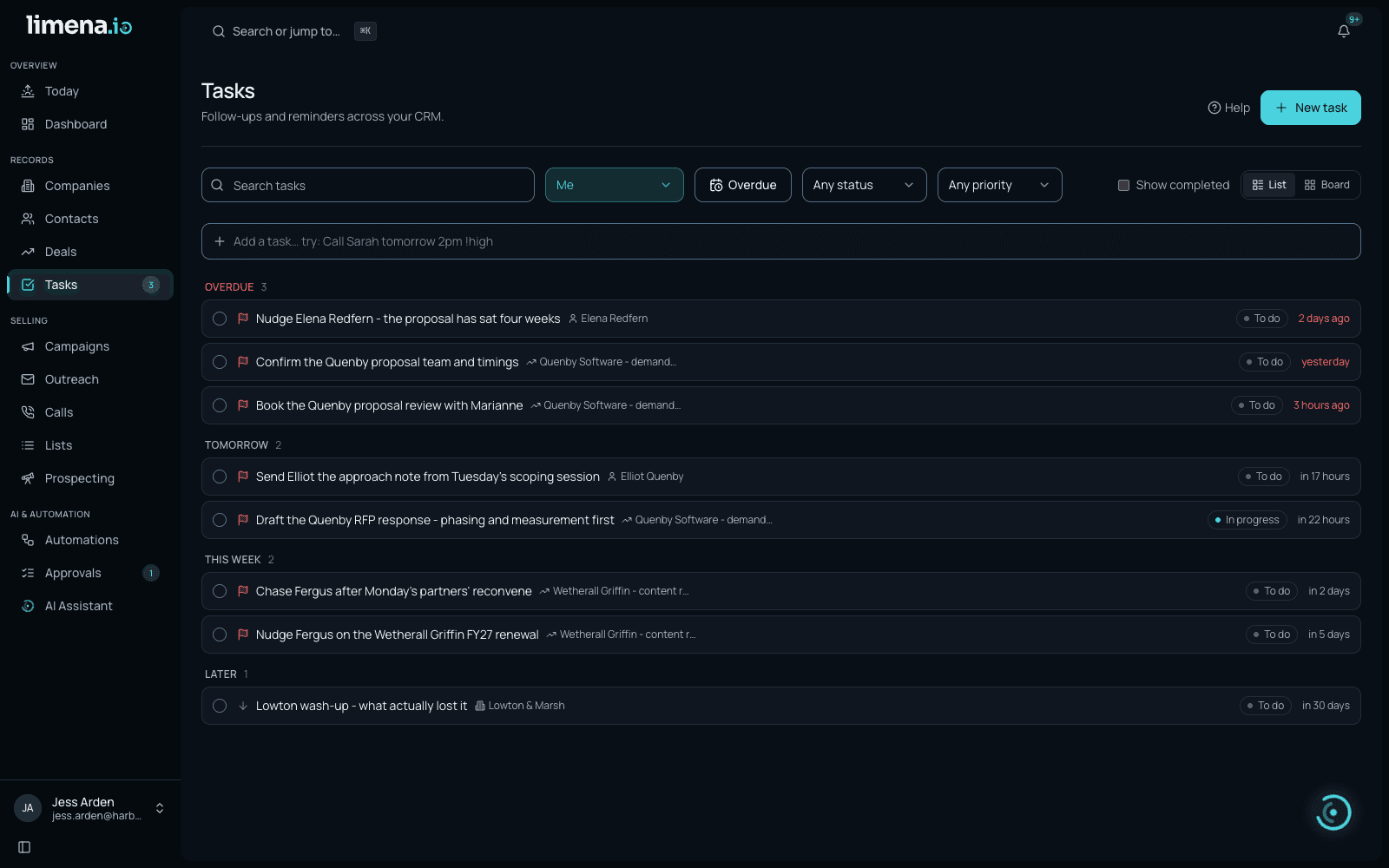Mark Nudge Elena Redfern task complete
The width and height of the screenshot is (1389, 868).
220,319
